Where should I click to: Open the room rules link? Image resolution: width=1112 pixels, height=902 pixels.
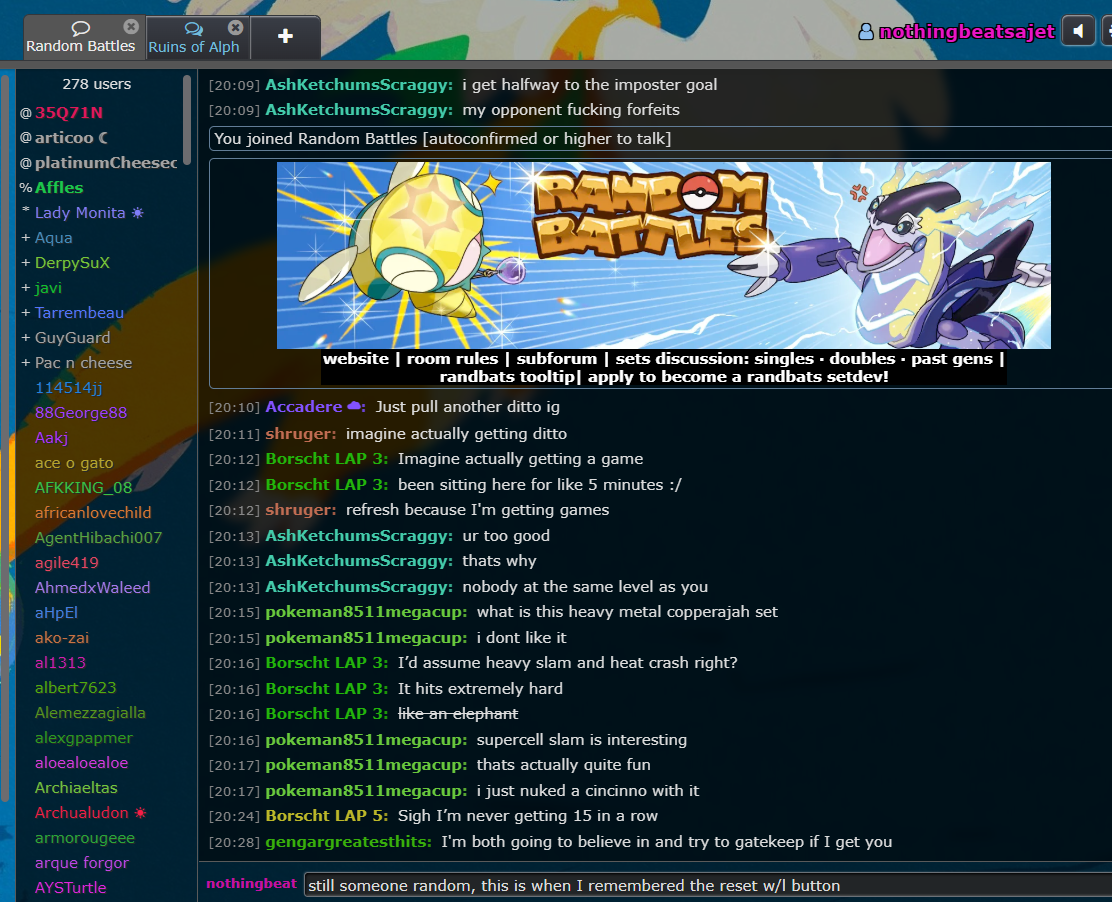tap(452, 359)
